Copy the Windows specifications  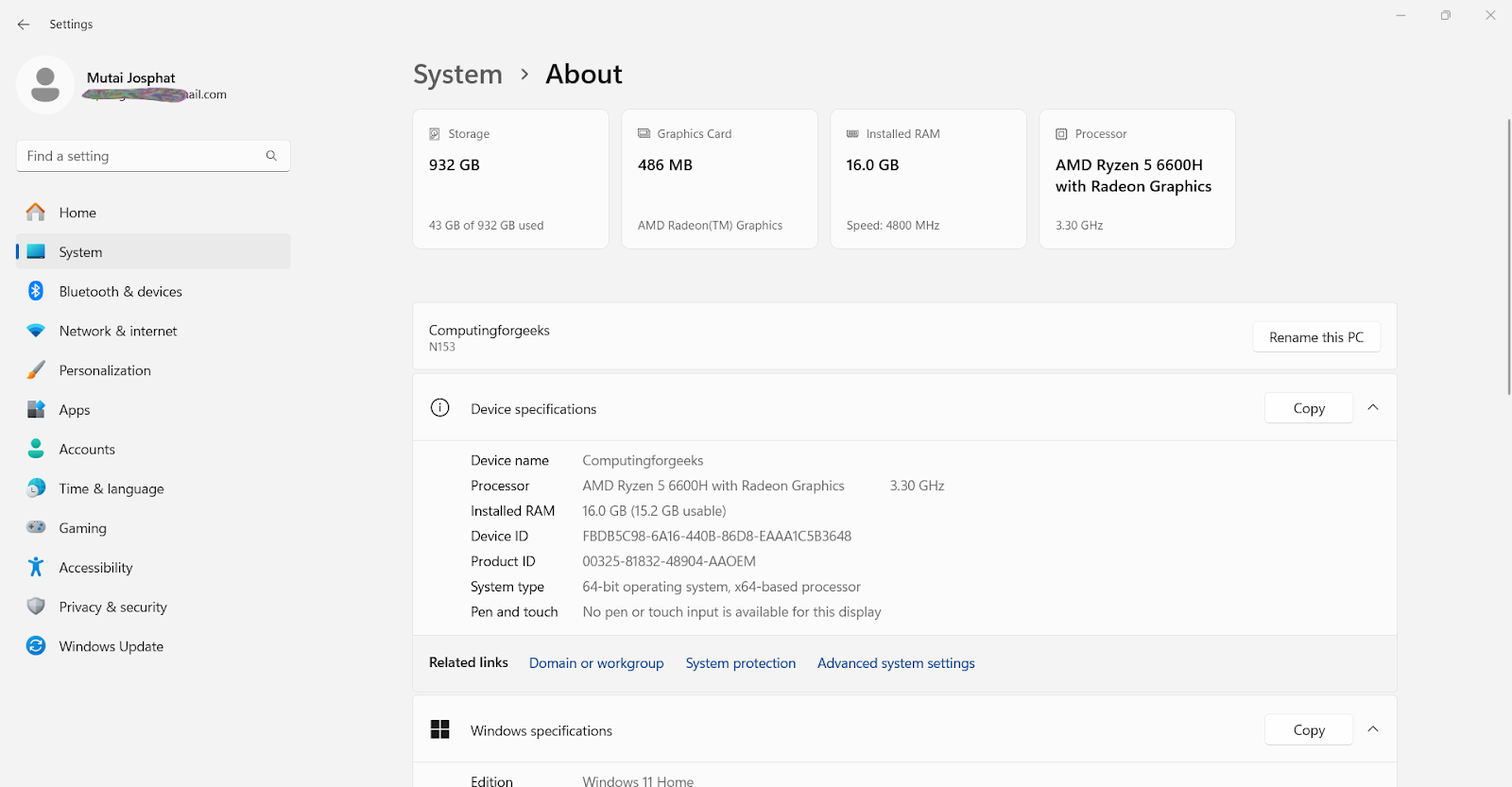coord(1309,729)
